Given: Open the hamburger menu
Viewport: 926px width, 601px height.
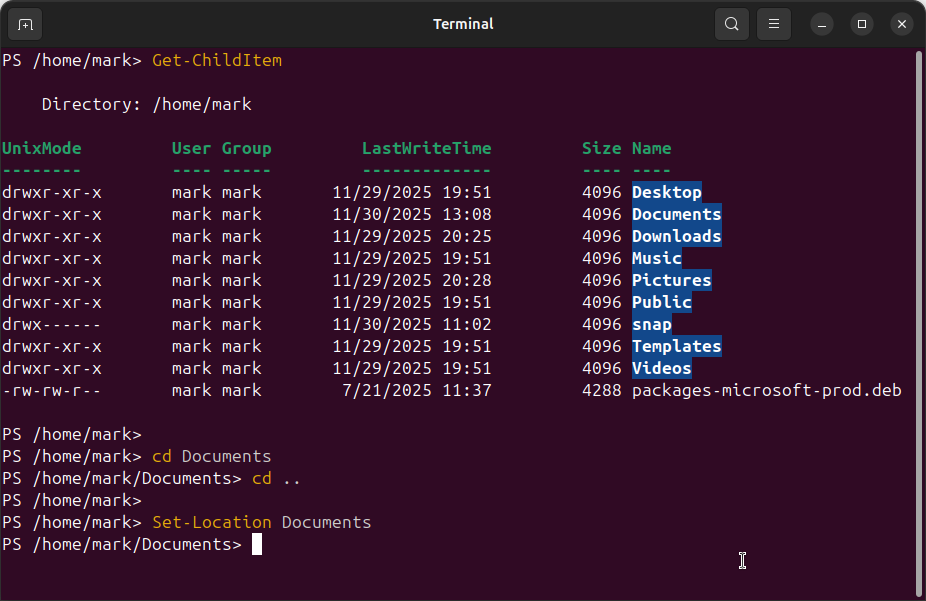Looking at the screenshot, I should click(x=773, y=23).
